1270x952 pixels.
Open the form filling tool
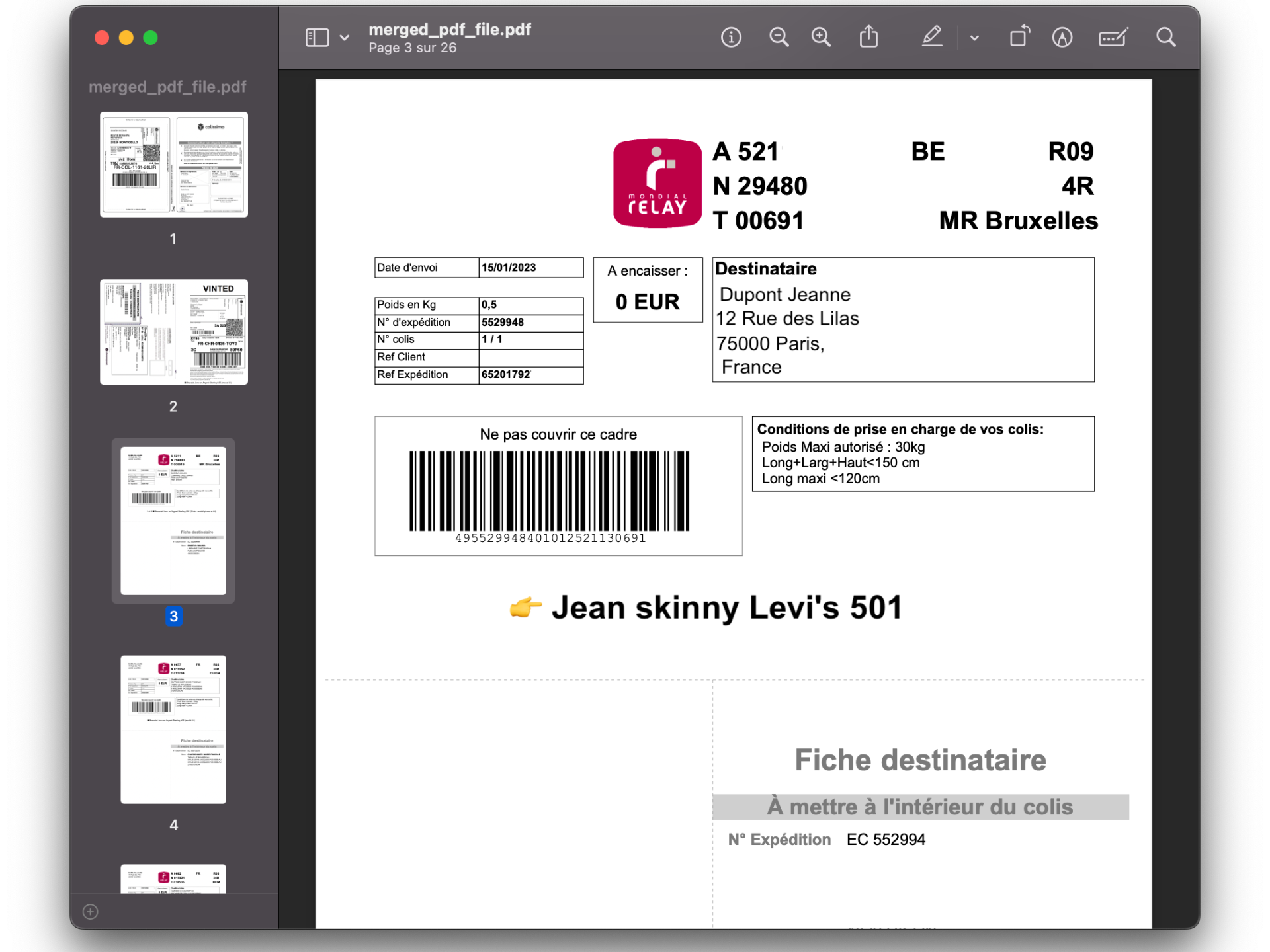1113,38
